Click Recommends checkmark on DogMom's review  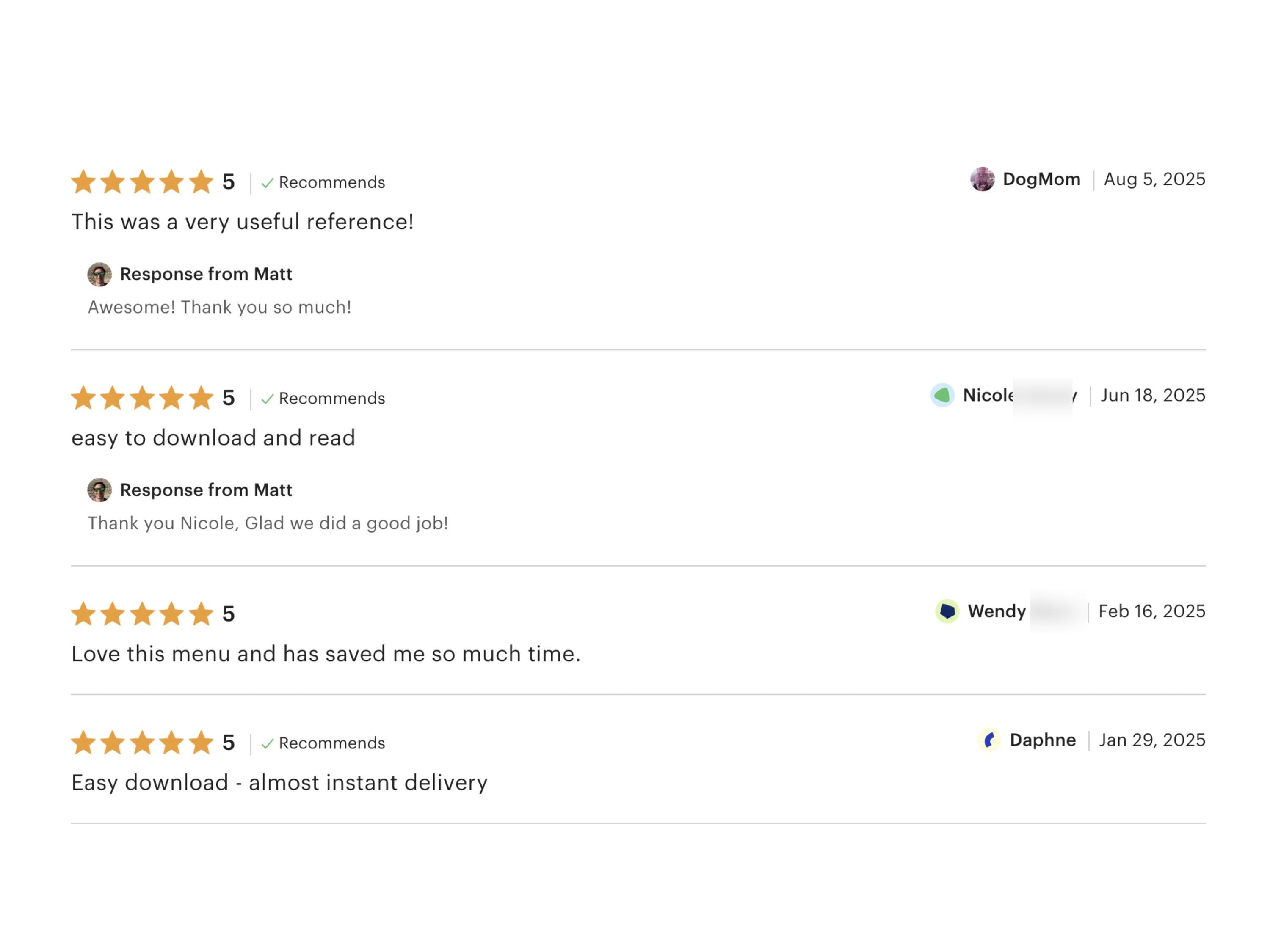(x=267, y=182)
